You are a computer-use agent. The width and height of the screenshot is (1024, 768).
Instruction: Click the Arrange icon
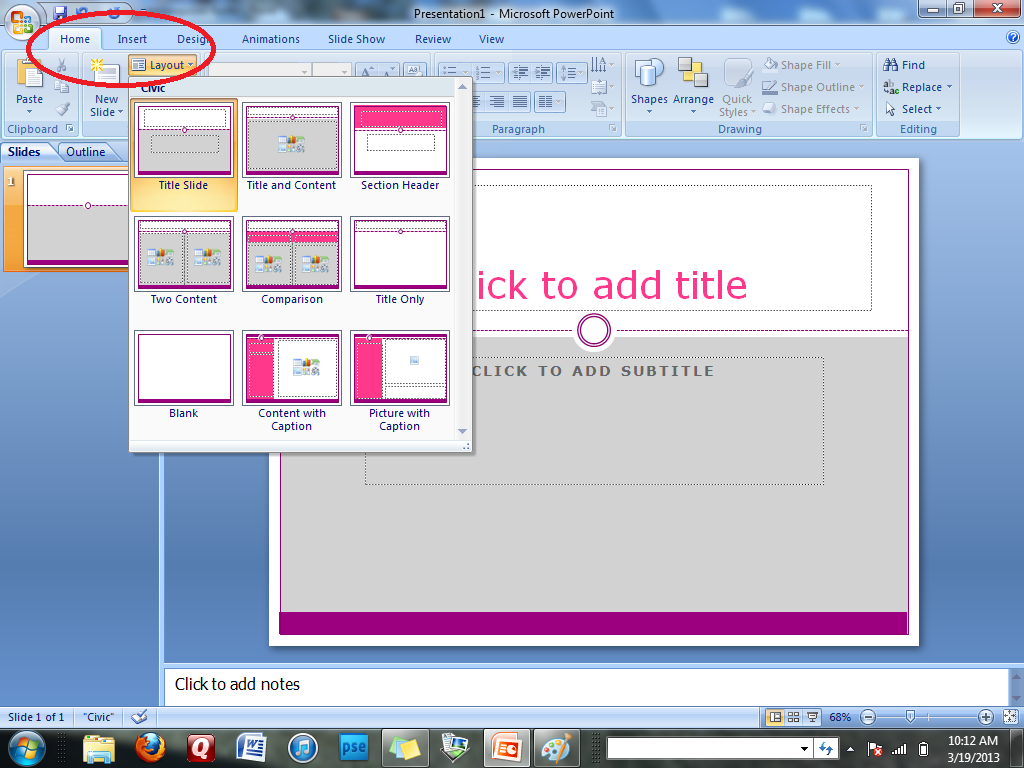tap(693, 73)
